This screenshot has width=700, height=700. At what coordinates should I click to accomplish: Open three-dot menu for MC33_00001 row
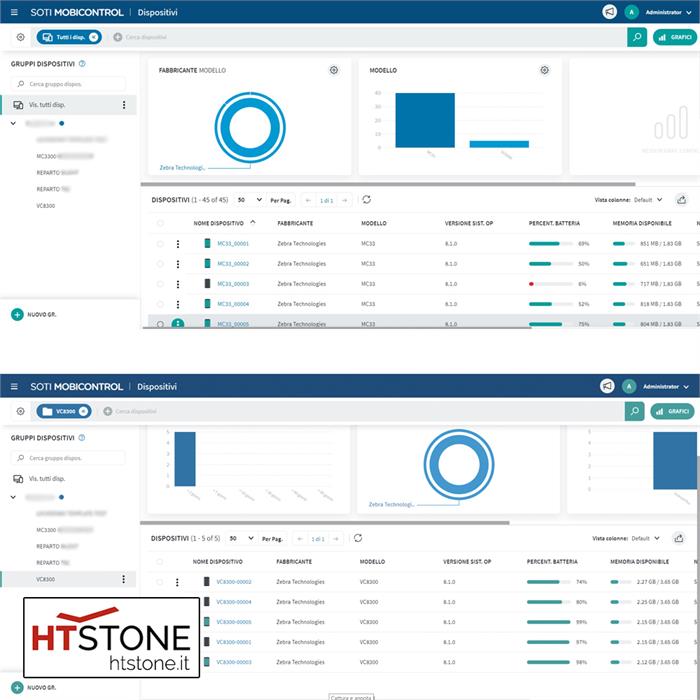(178, 244)
